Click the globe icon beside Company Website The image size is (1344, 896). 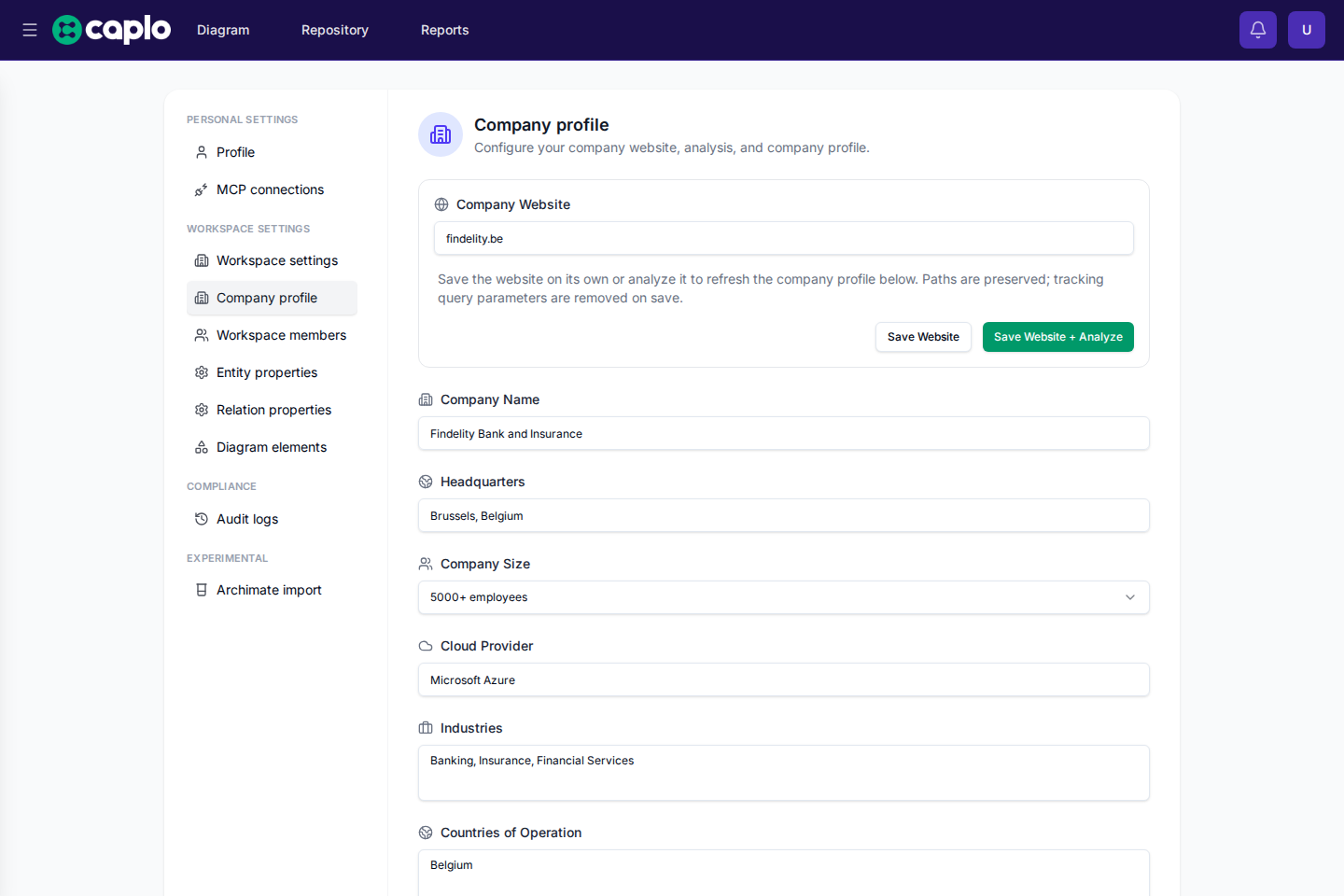(x=441, y=204)
